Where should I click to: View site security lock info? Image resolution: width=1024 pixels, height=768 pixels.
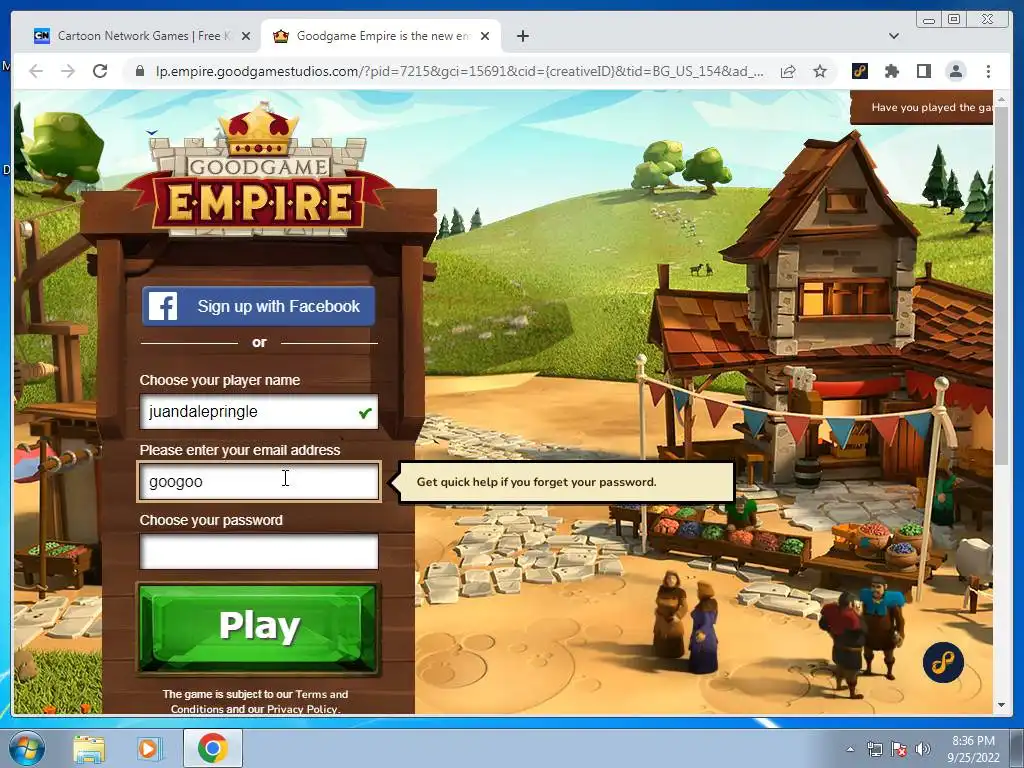coord(140,71)
